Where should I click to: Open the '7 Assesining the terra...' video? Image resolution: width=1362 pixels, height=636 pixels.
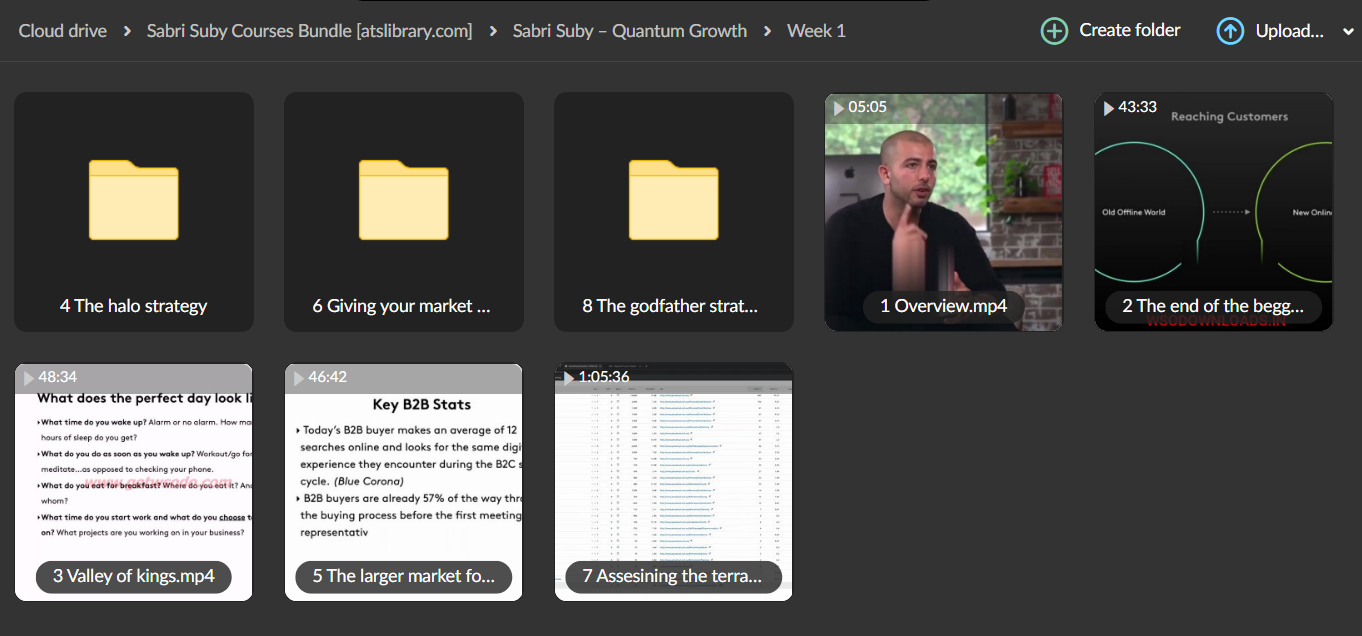coord(674,482)
